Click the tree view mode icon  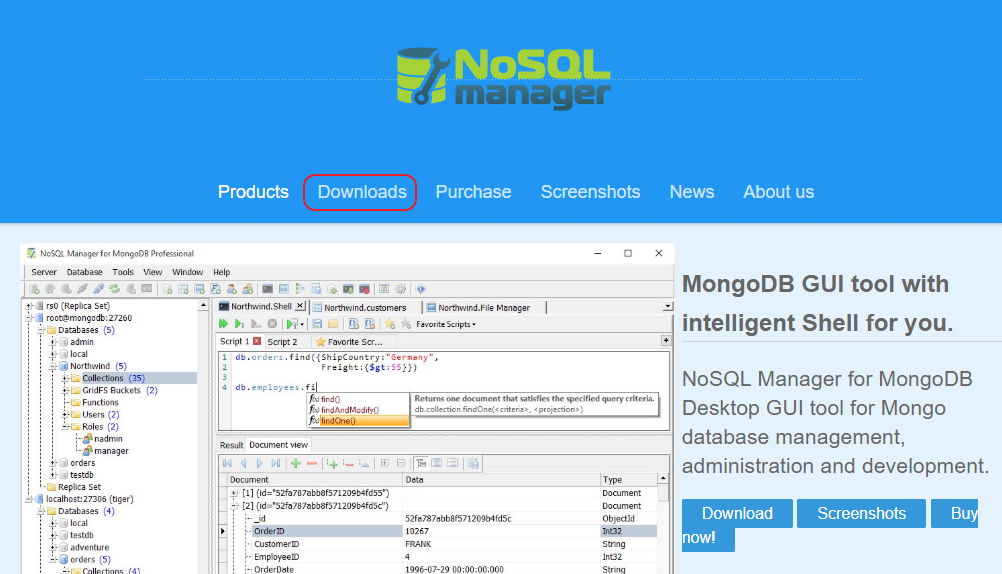click(x=420, y=463)
